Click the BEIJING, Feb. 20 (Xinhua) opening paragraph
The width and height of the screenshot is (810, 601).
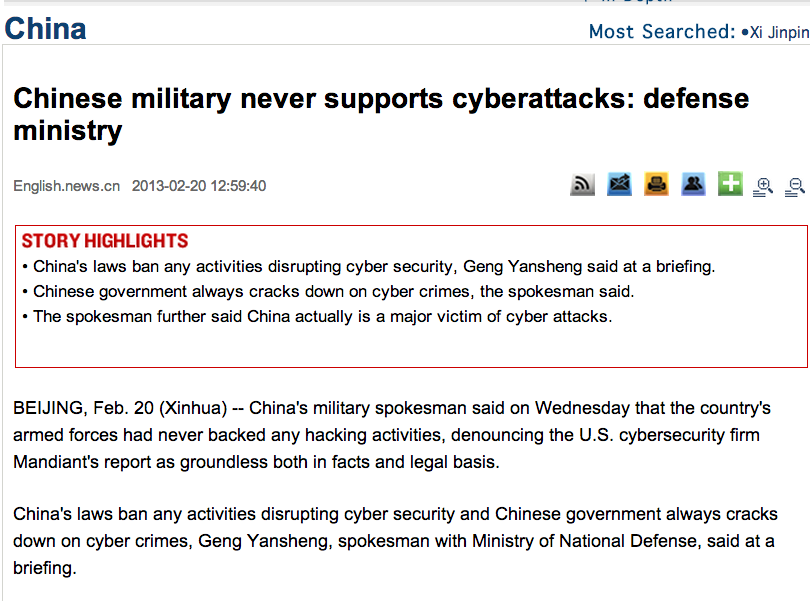point(392,435)
